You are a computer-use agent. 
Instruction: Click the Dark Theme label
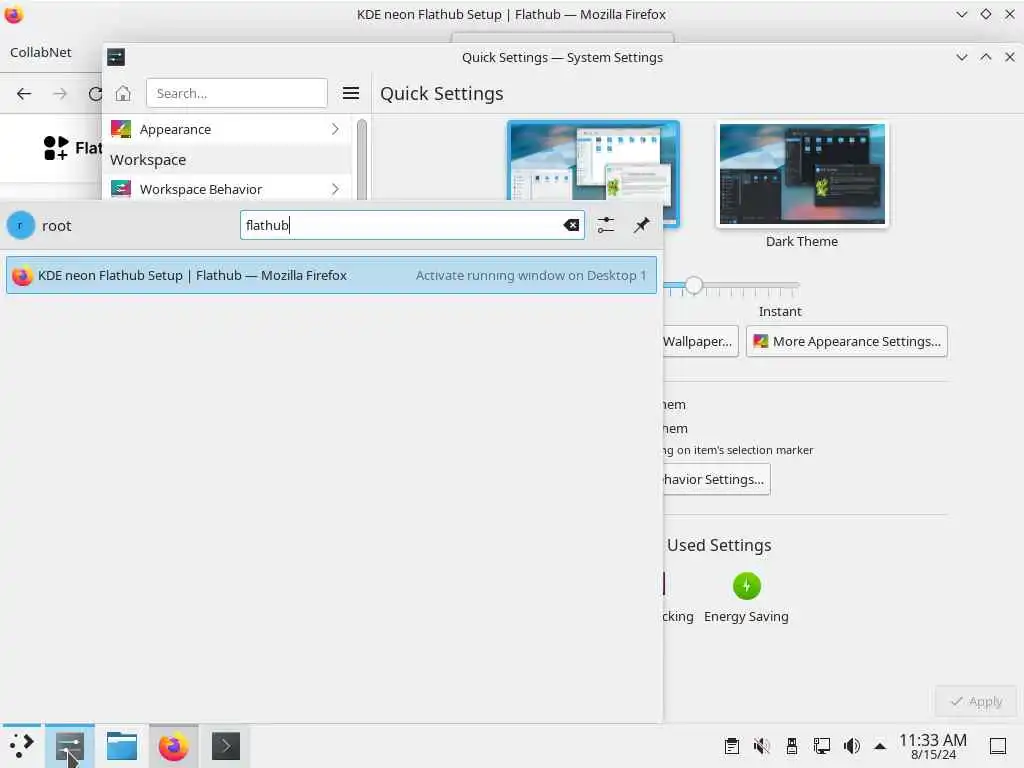(x=802, y=242)
